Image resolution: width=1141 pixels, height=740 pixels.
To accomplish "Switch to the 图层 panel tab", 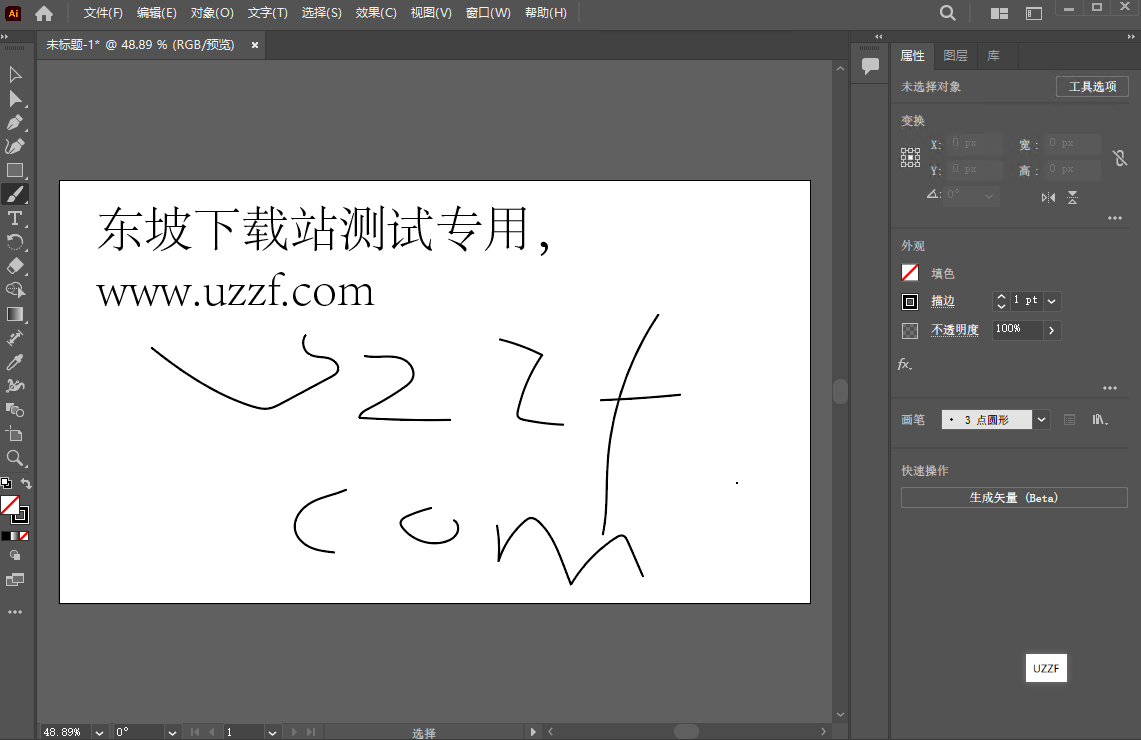I will click(x=956, y=55).
